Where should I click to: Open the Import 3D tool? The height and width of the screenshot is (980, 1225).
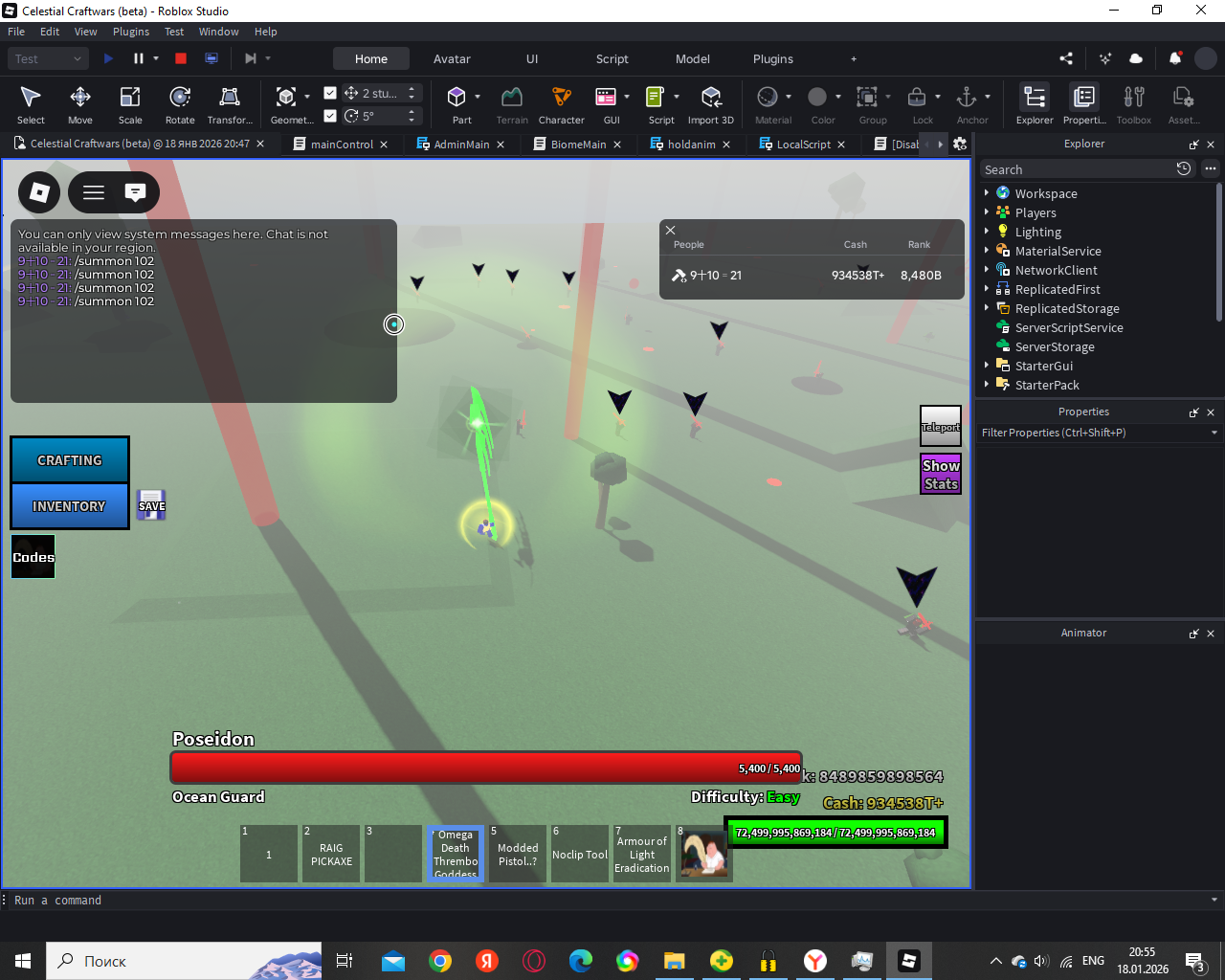pos(711,104)
